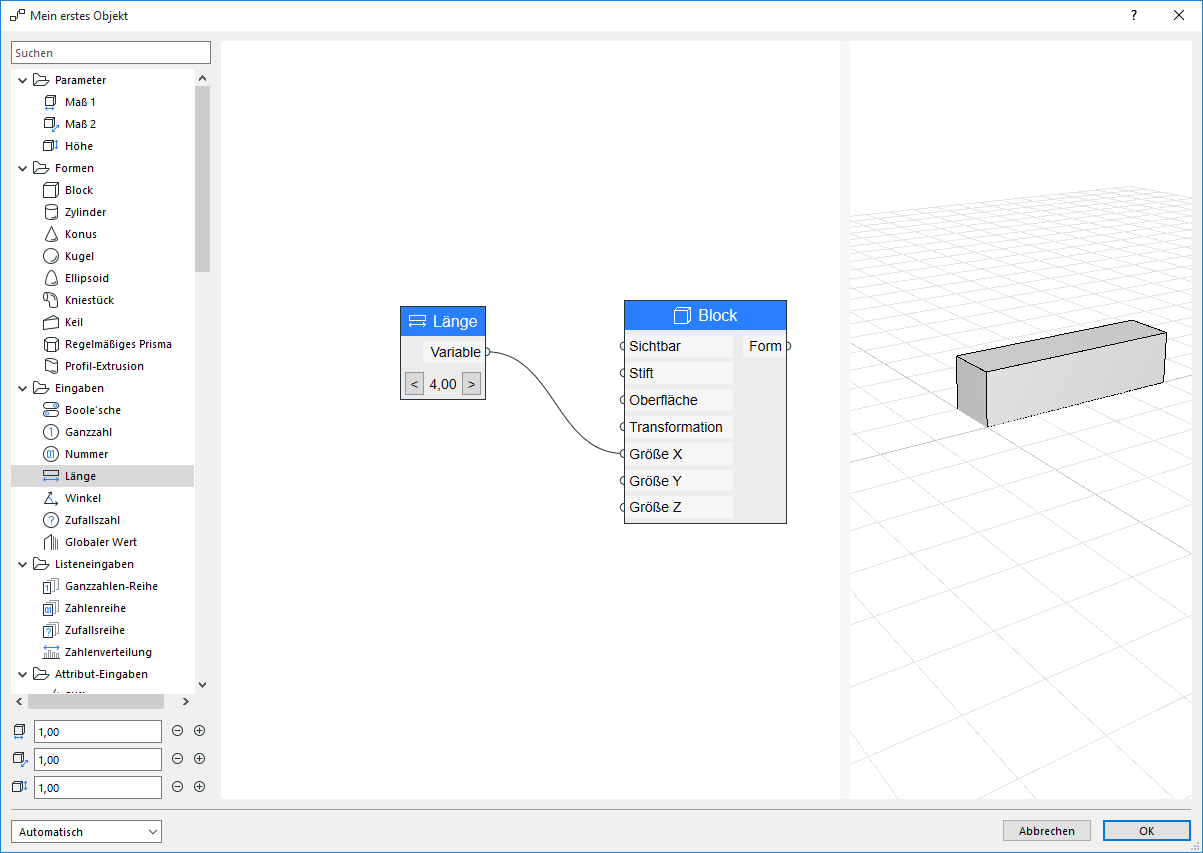Click the Variable output on Länge node
Viewport: 1203px width, 853px height.
pyautogui.click(x=487, y=352)
